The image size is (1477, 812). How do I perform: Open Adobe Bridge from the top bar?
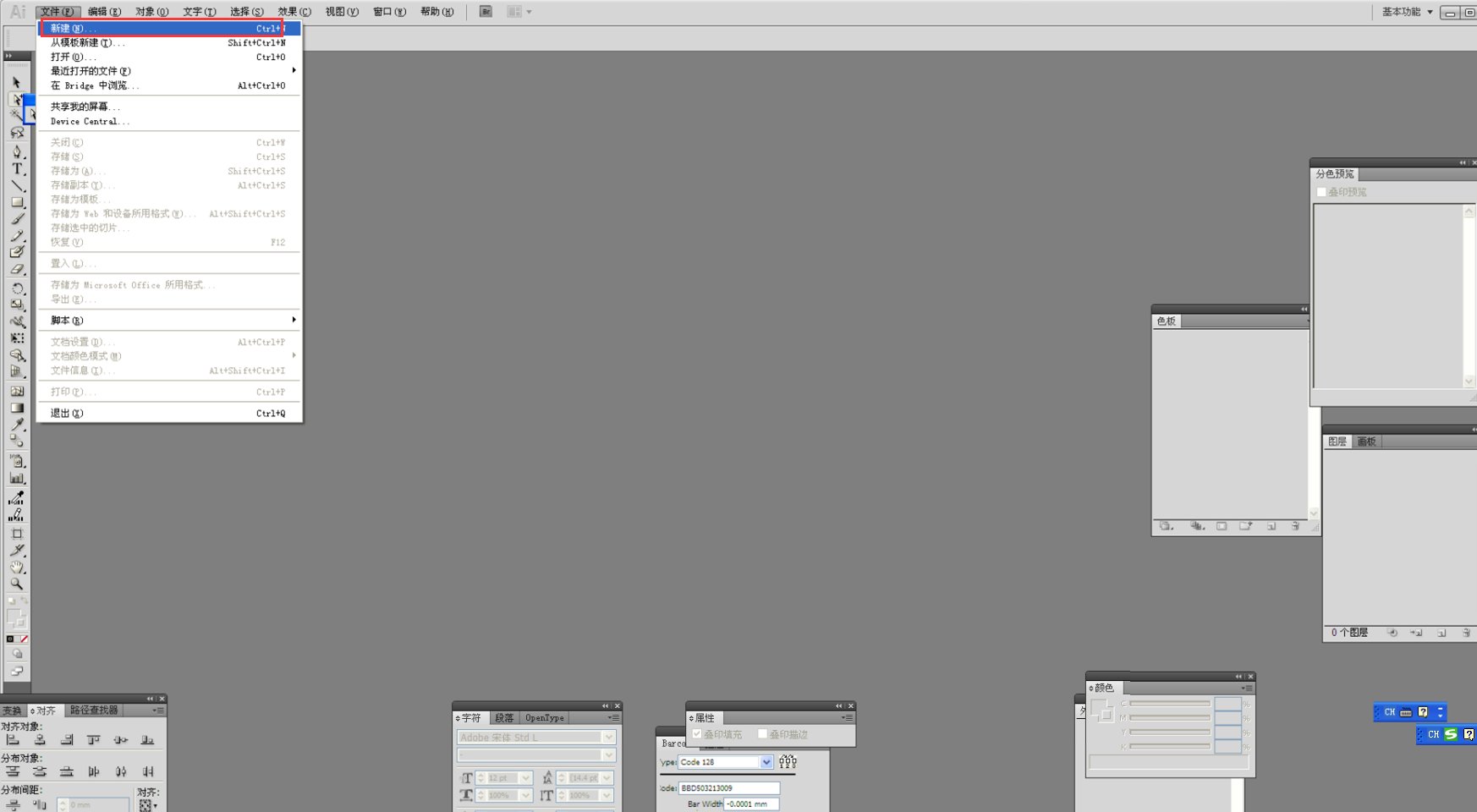pyautogui.click(x=486, y=12)
